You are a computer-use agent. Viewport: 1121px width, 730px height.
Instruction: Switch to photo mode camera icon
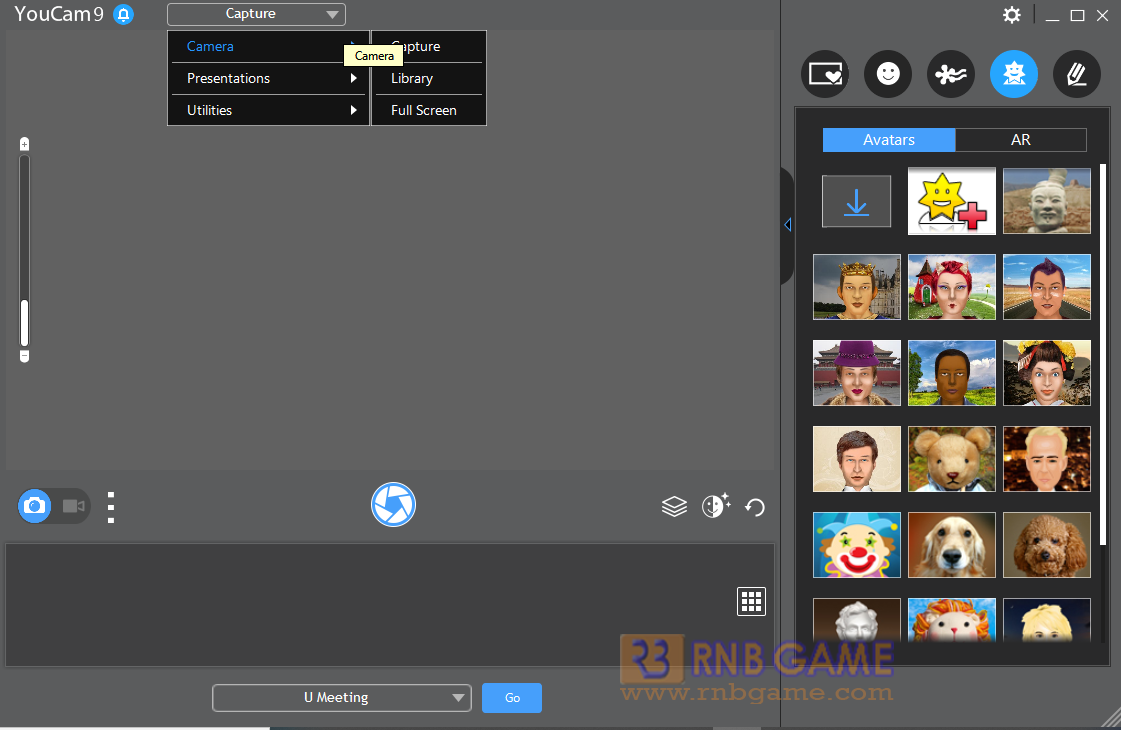coord(34,506)
